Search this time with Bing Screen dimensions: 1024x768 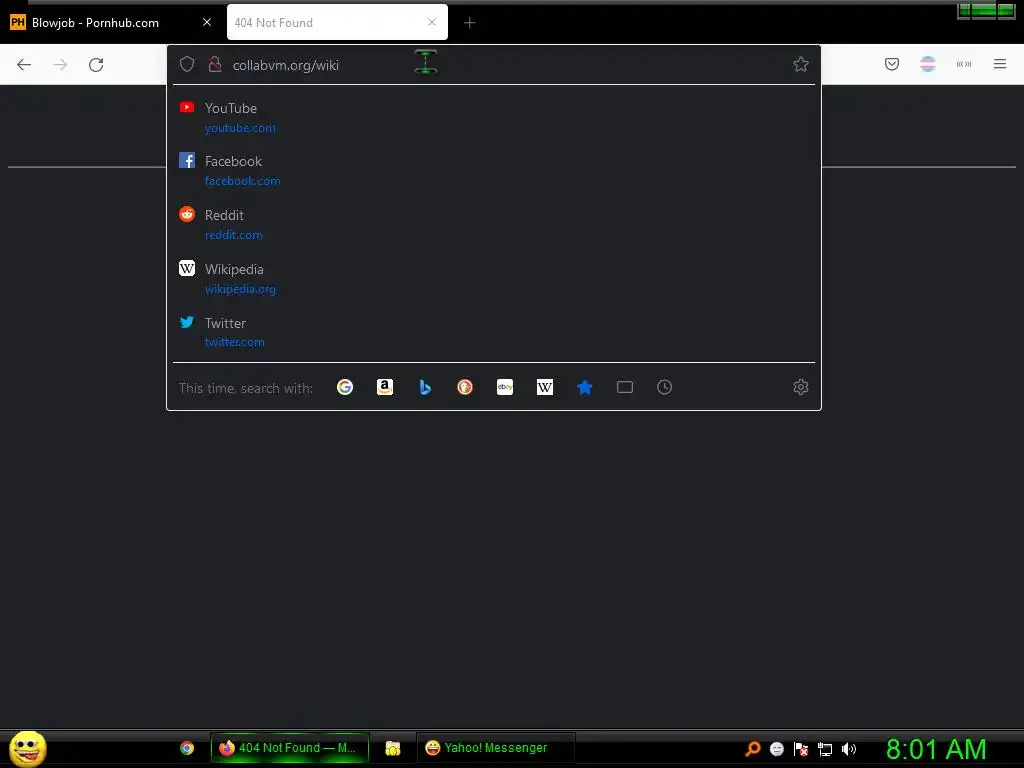pos(425,387)
